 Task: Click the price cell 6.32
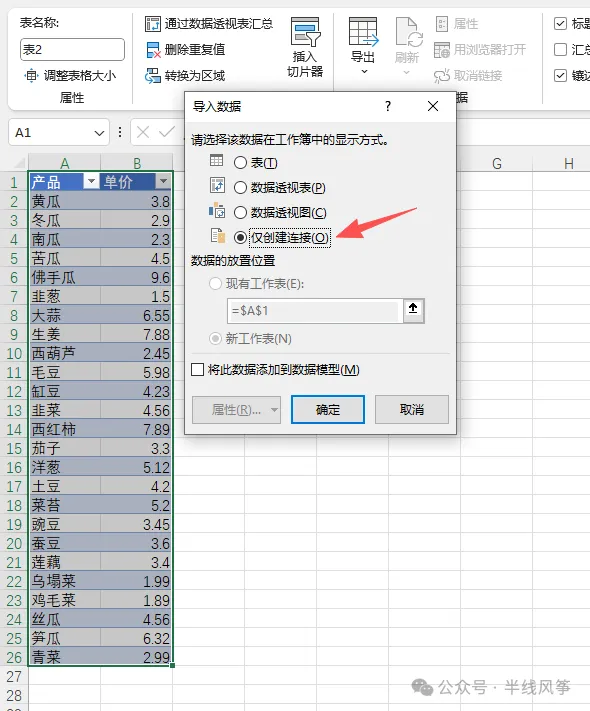coord(137,638)
